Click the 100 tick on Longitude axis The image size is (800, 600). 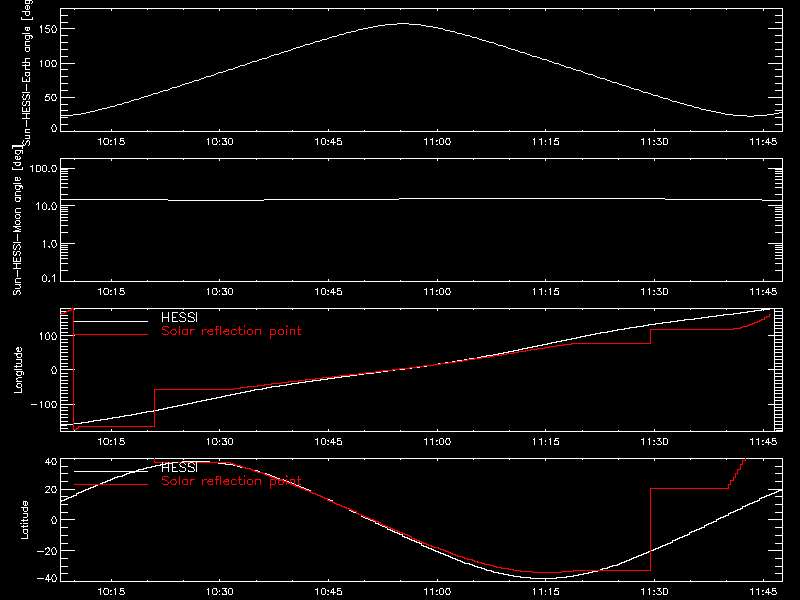(47, 336)
